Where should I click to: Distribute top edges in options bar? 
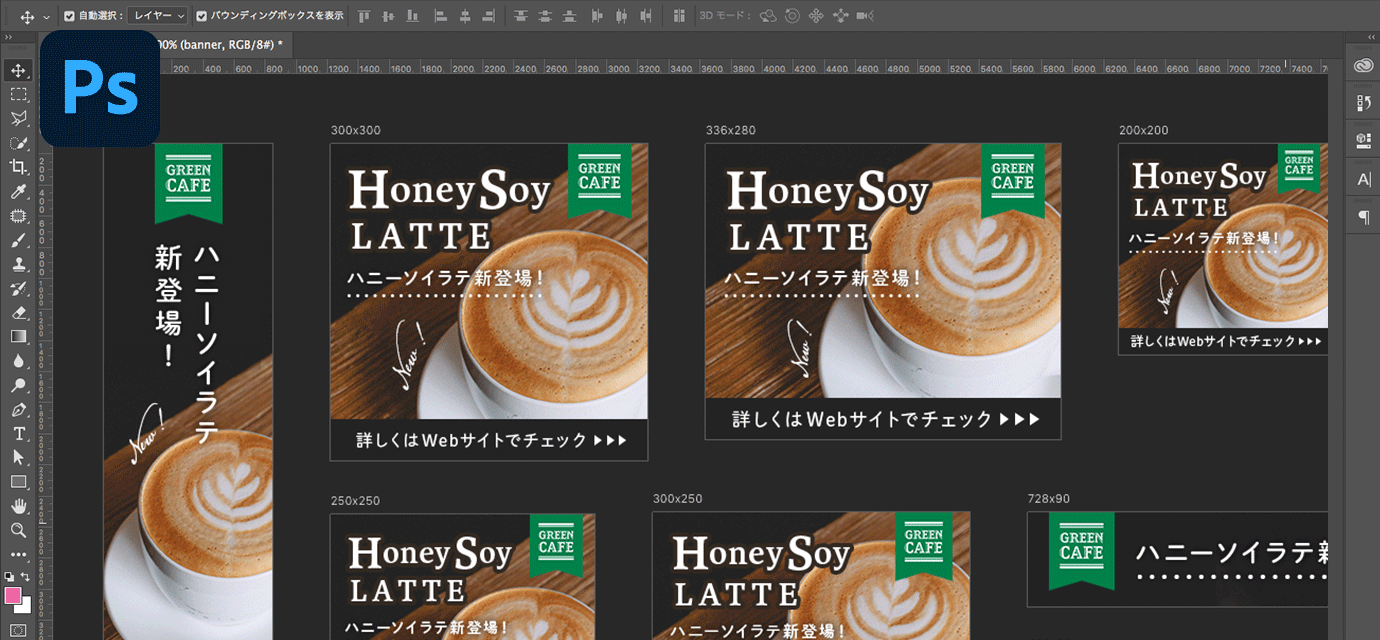[x=521, y=16]
